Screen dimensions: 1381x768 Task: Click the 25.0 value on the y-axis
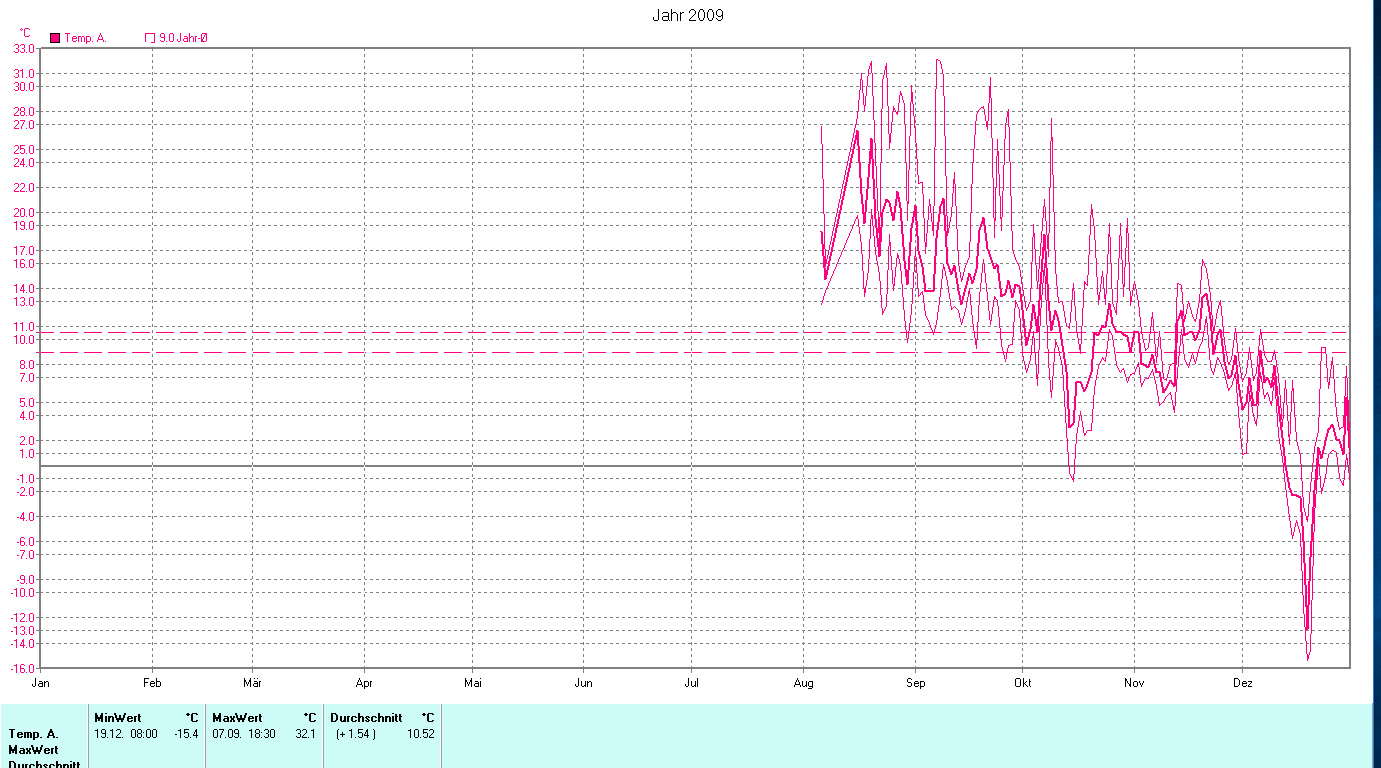(x=24, y=150)
